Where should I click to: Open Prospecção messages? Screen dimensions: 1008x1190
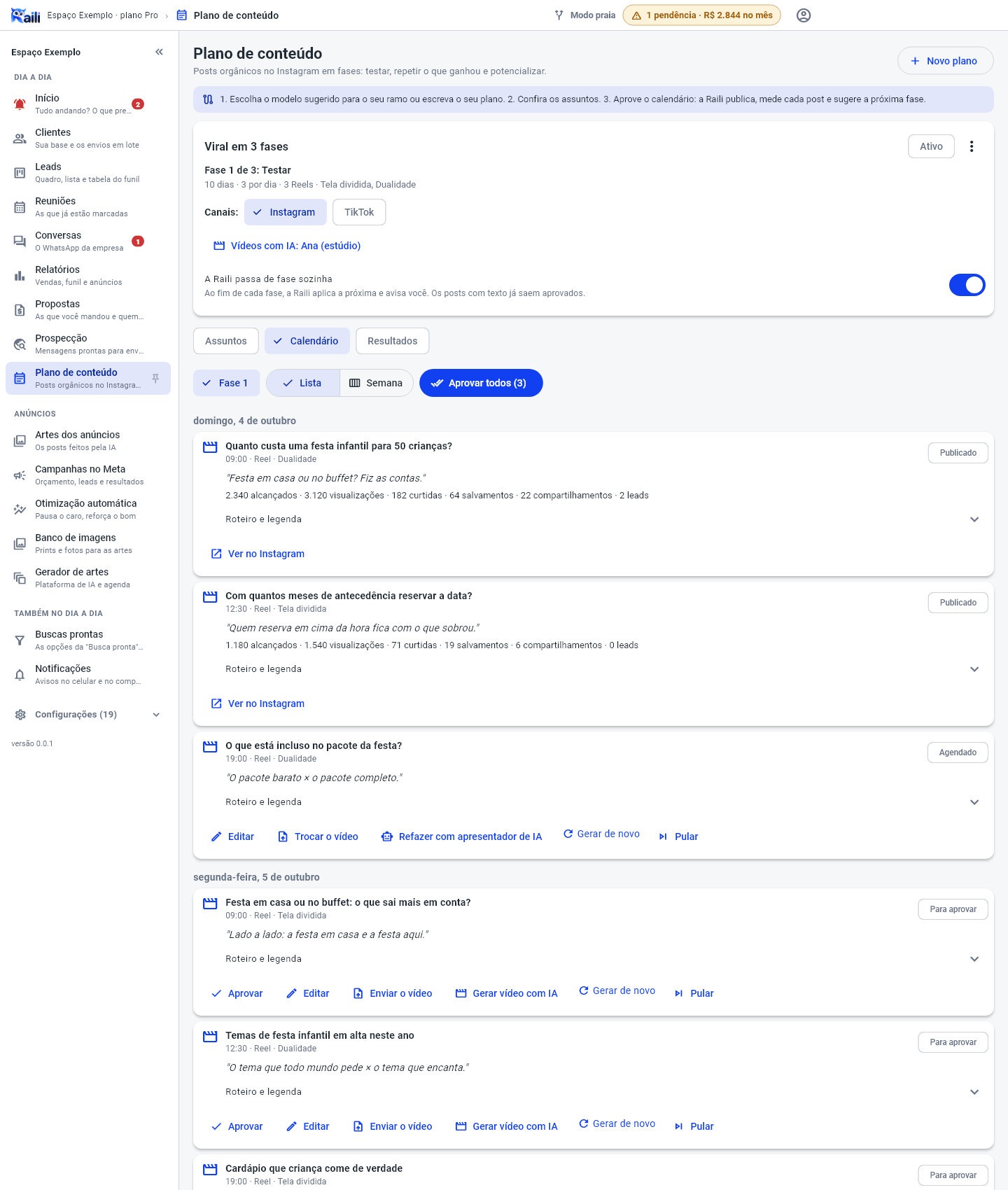pos(88,344)
